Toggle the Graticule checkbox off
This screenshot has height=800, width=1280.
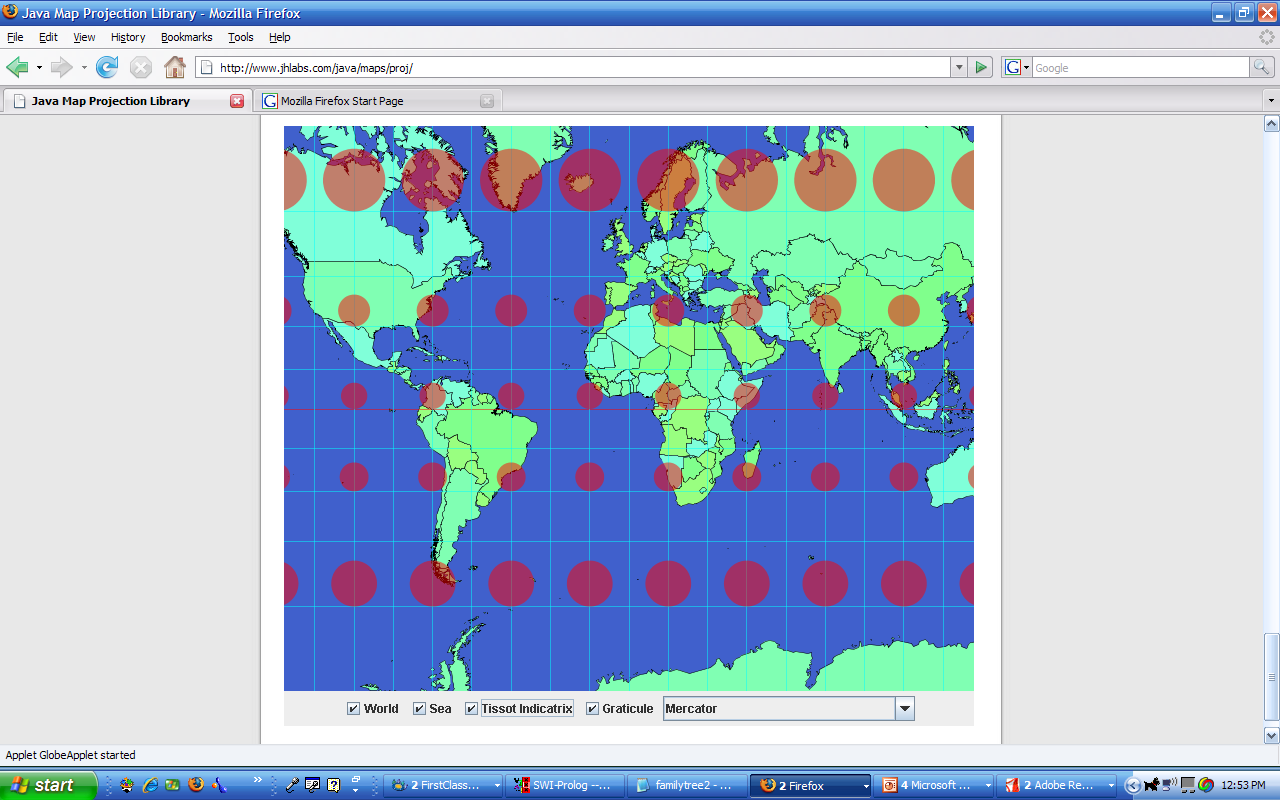593,708
